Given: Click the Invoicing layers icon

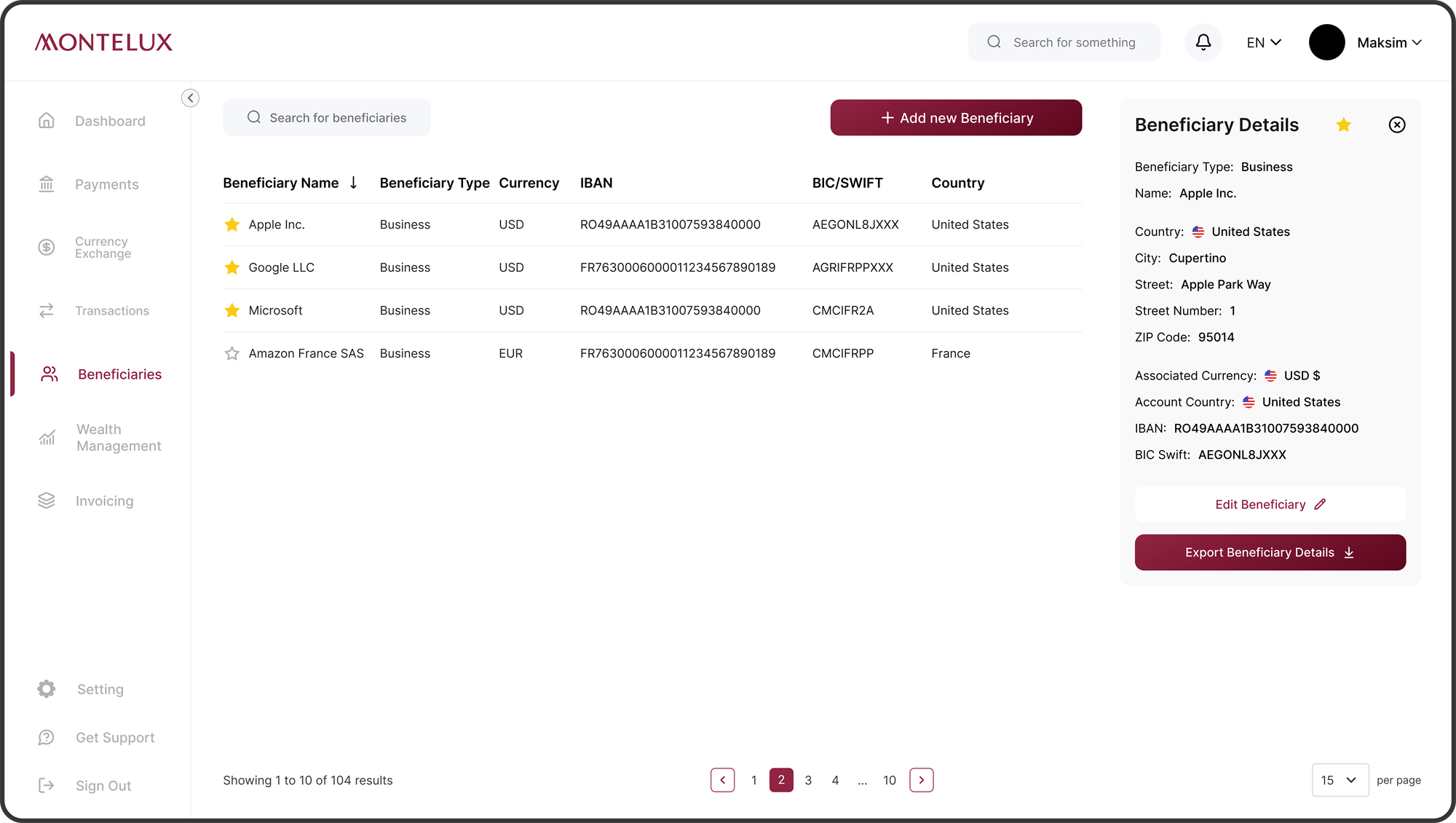Looking at the screenshot, I should pyautogui.click(x=47, y=501).
